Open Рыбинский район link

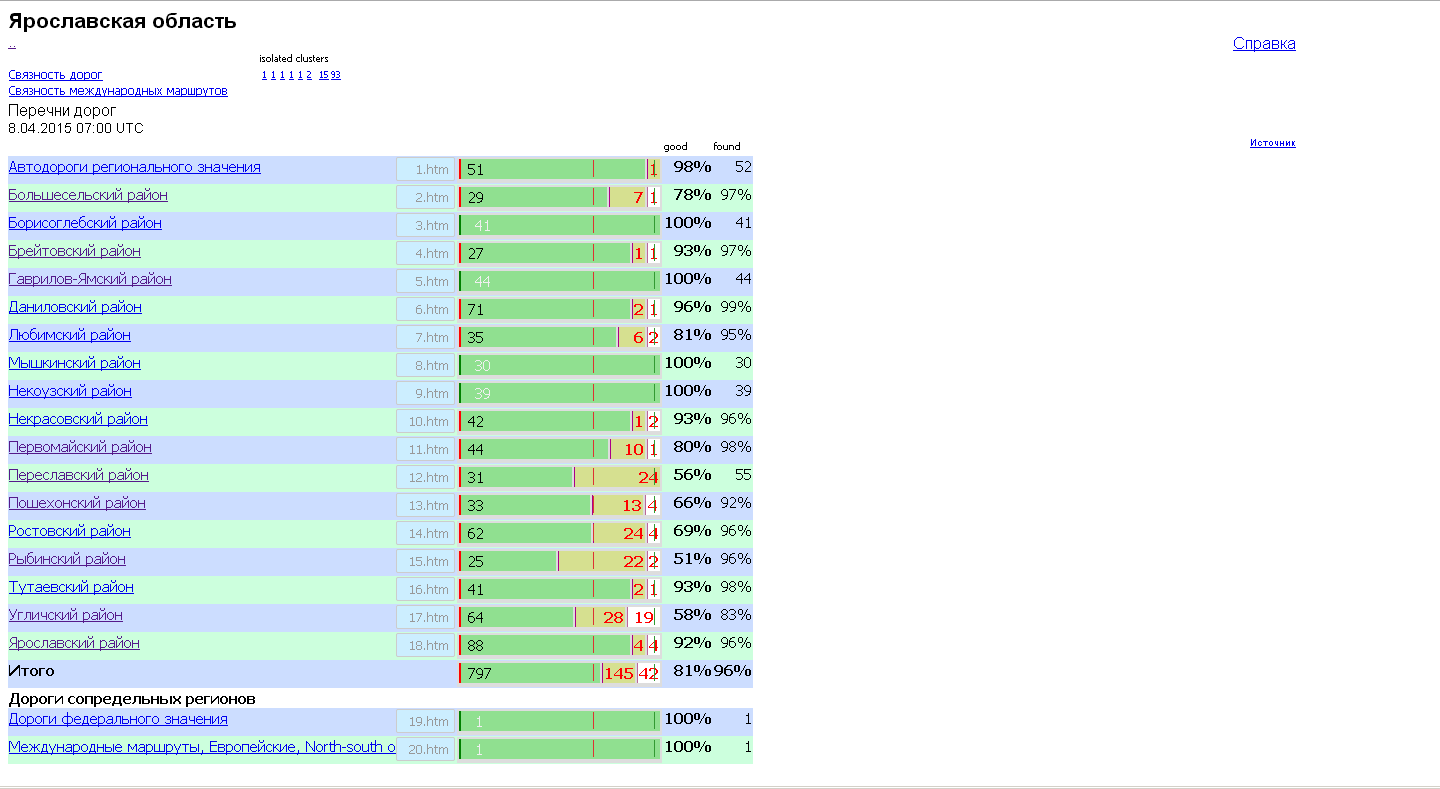click(x=67, y=559)
